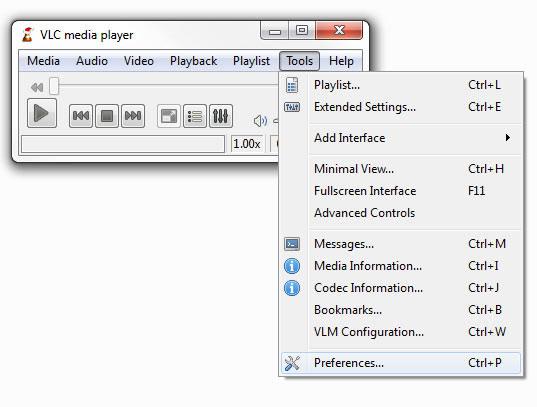Select Extended Settings... menu entry

click(401, 107)
